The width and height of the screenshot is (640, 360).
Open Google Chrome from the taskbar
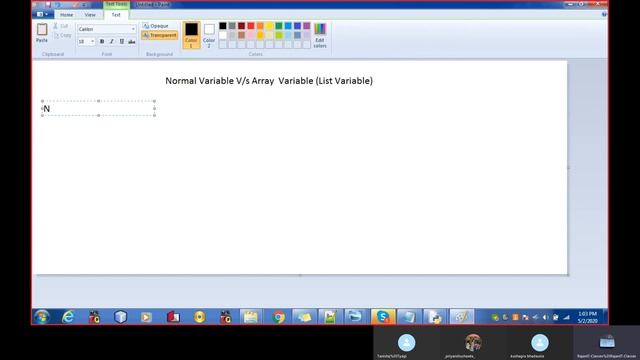pos(279,317)
